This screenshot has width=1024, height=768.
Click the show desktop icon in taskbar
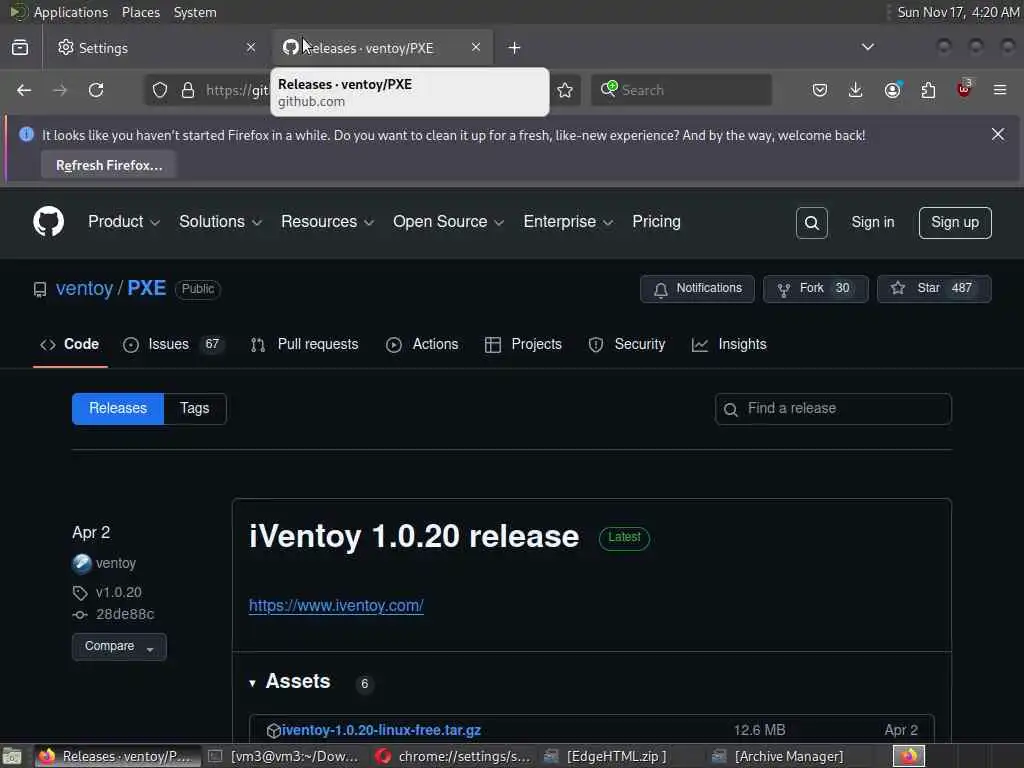point(12,756)
